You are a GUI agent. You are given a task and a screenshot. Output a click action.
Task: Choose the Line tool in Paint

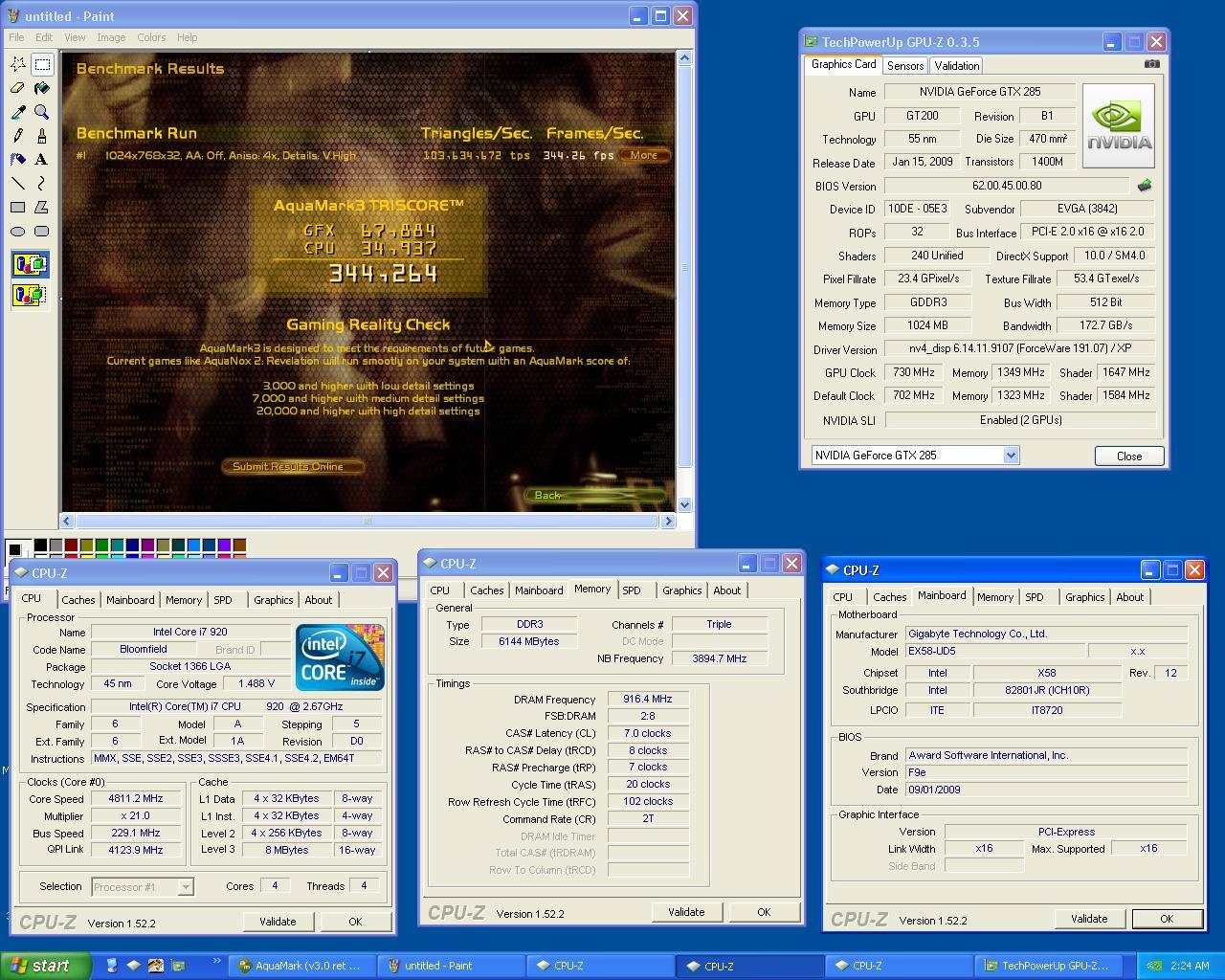click(18, 184)
